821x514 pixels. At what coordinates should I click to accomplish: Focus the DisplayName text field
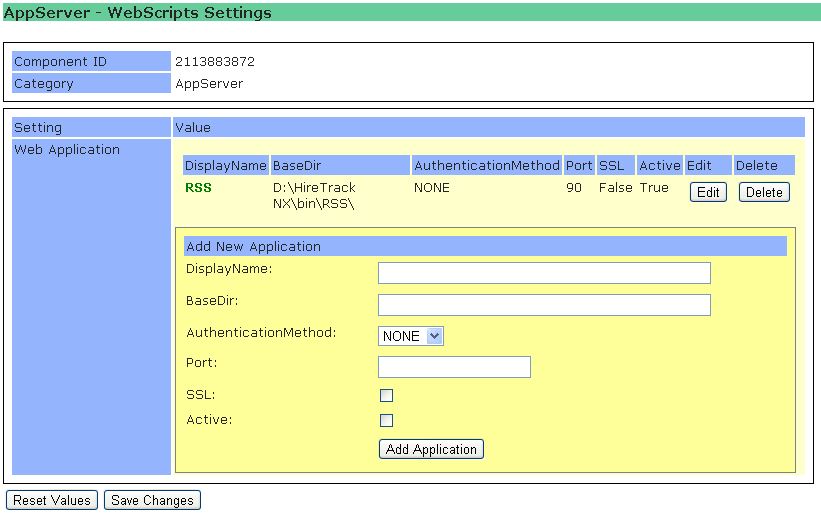click(x=544, y=273)
